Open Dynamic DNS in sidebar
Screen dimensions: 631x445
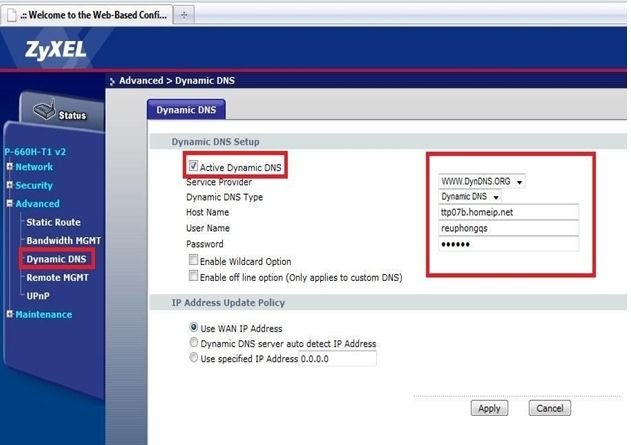coord(56,259)
